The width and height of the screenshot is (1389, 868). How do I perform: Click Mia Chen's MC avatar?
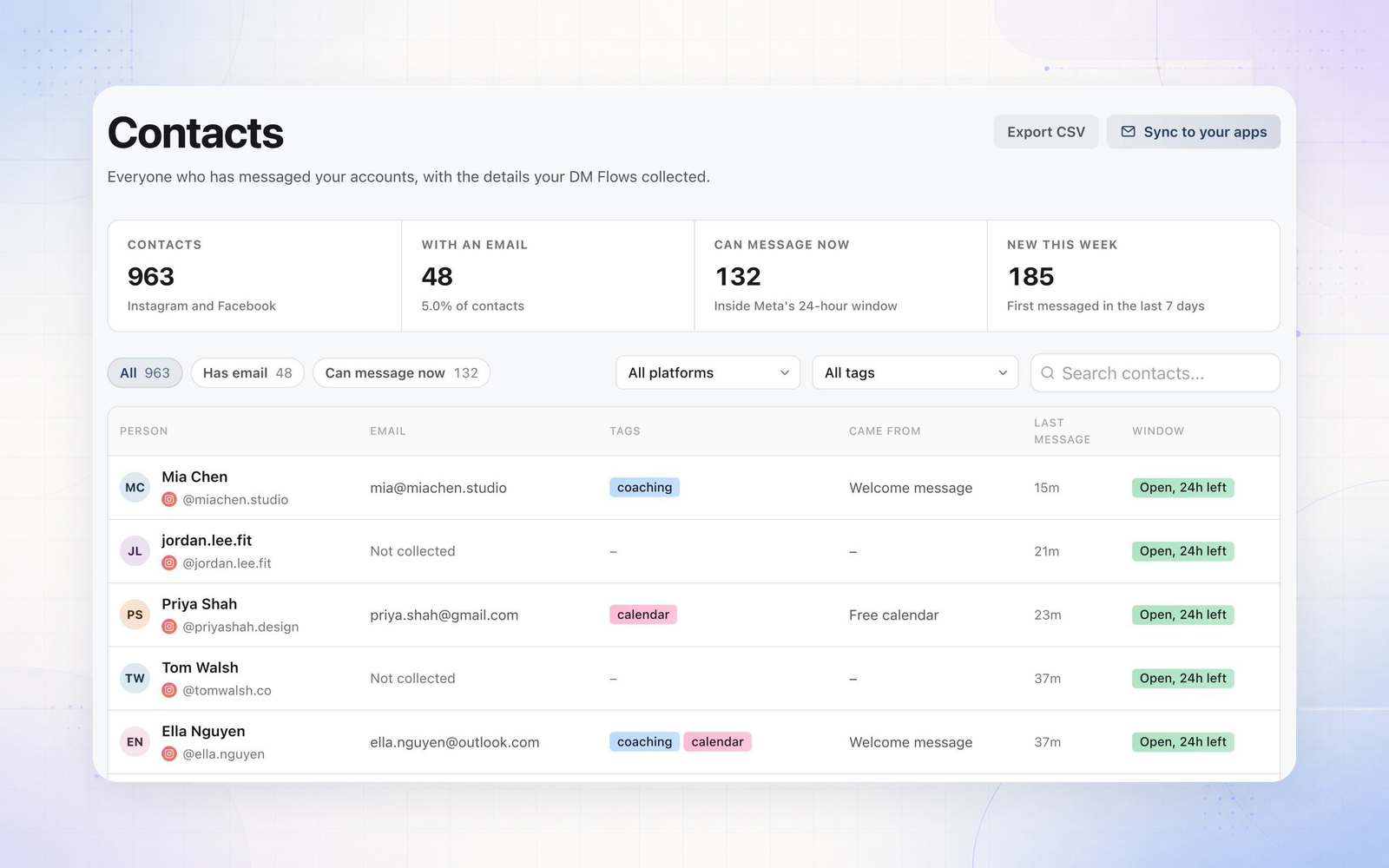coord(135,488)
